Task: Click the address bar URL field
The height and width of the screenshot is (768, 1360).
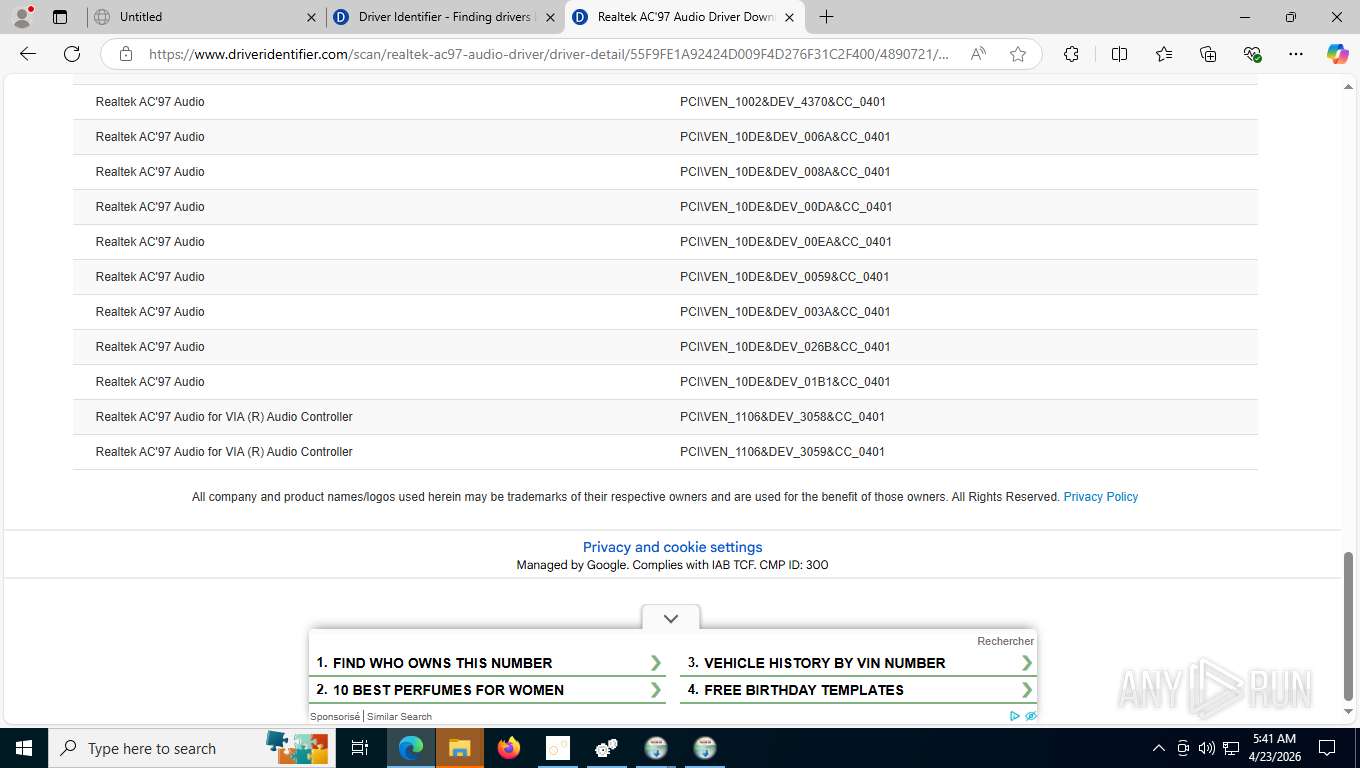Action: 549,54
